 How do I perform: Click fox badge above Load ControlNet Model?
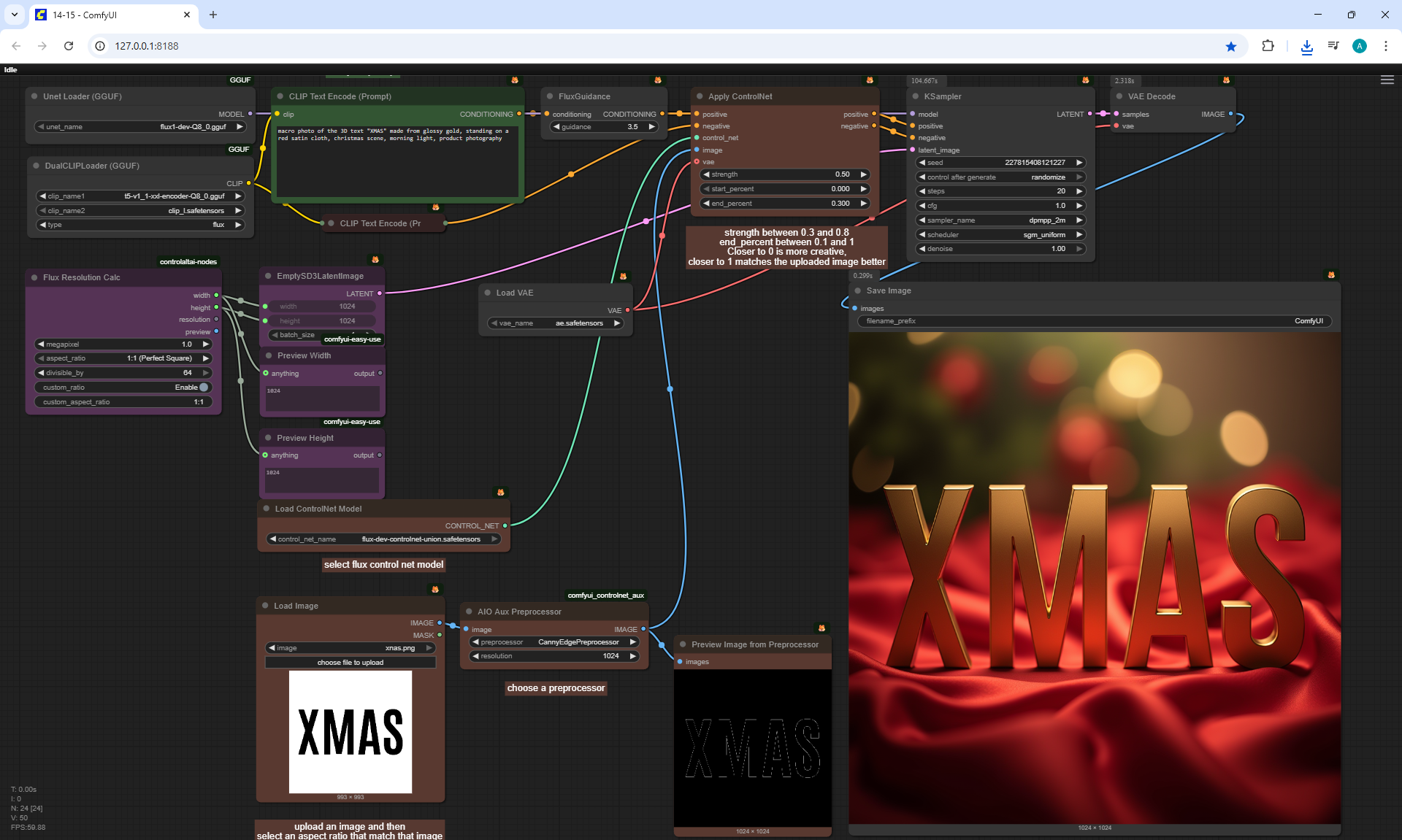pyautogui.click(x=500, y=493)
